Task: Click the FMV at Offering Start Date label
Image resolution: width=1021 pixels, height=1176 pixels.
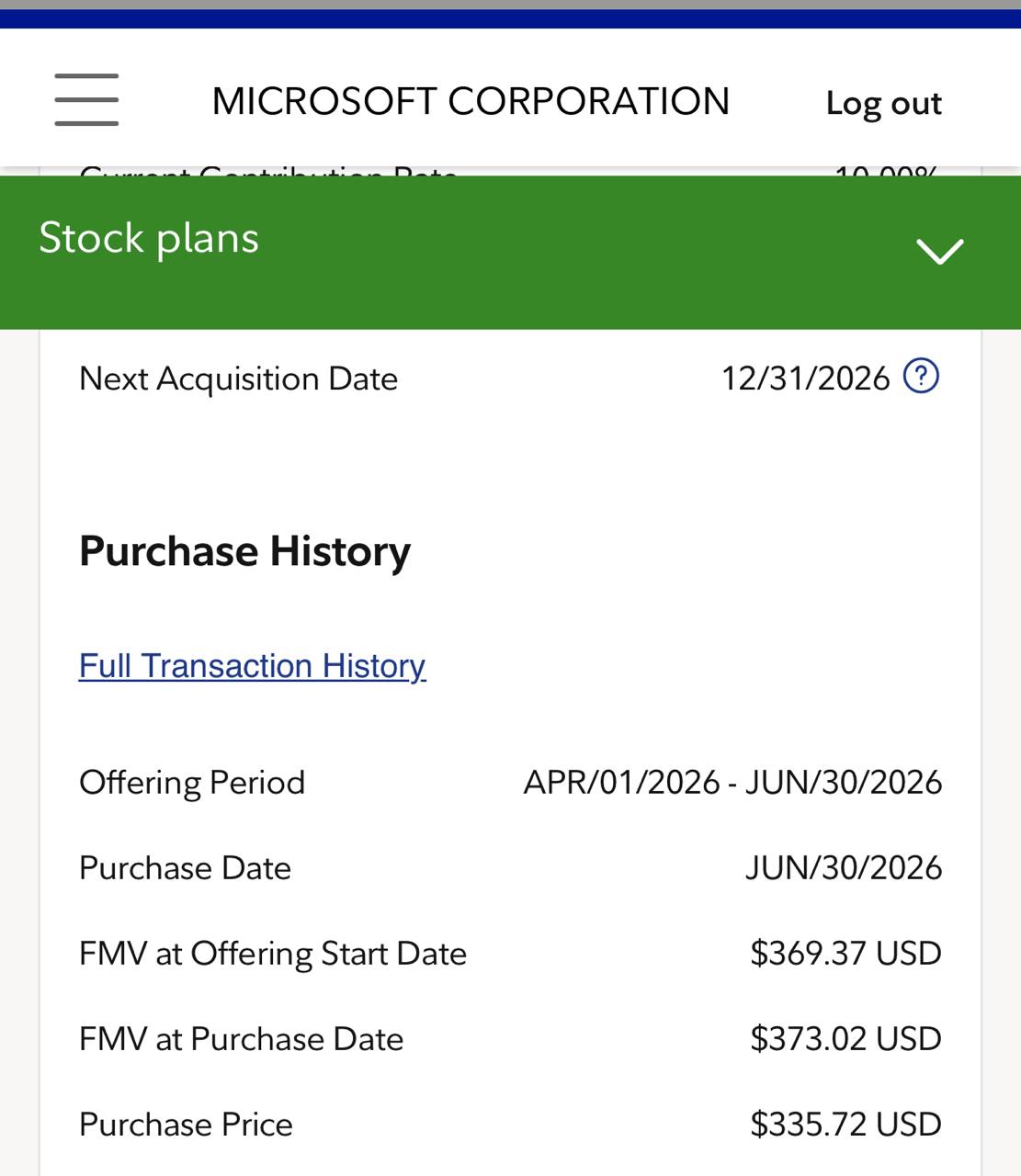Action: point(273,954)
